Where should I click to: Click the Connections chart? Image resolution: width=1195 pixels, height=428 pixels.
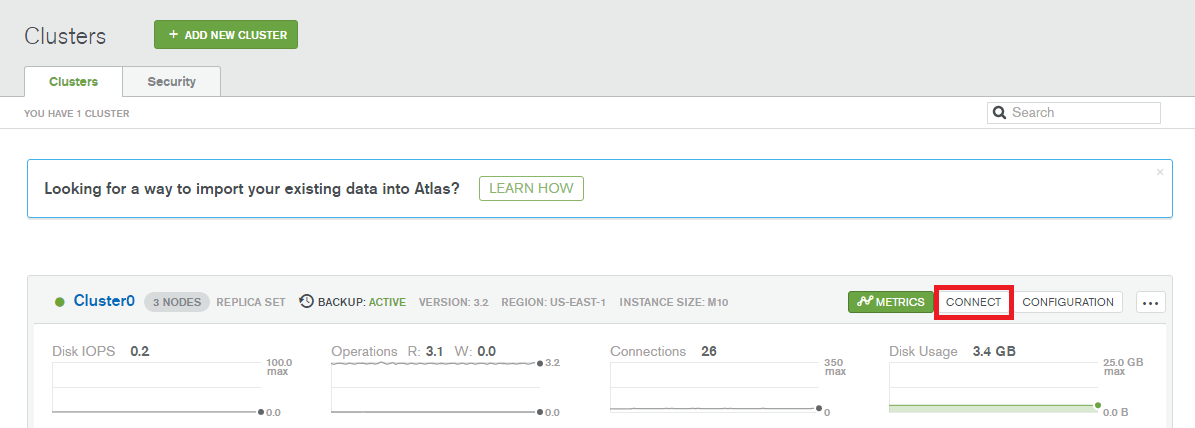712,388
